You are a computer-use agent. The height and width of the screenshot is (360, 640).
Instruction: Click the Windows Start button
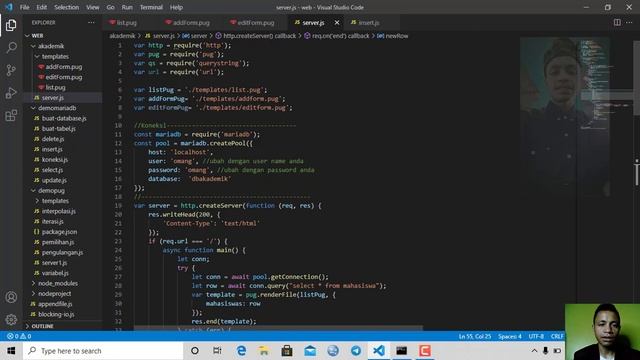[x=11, y=351]
